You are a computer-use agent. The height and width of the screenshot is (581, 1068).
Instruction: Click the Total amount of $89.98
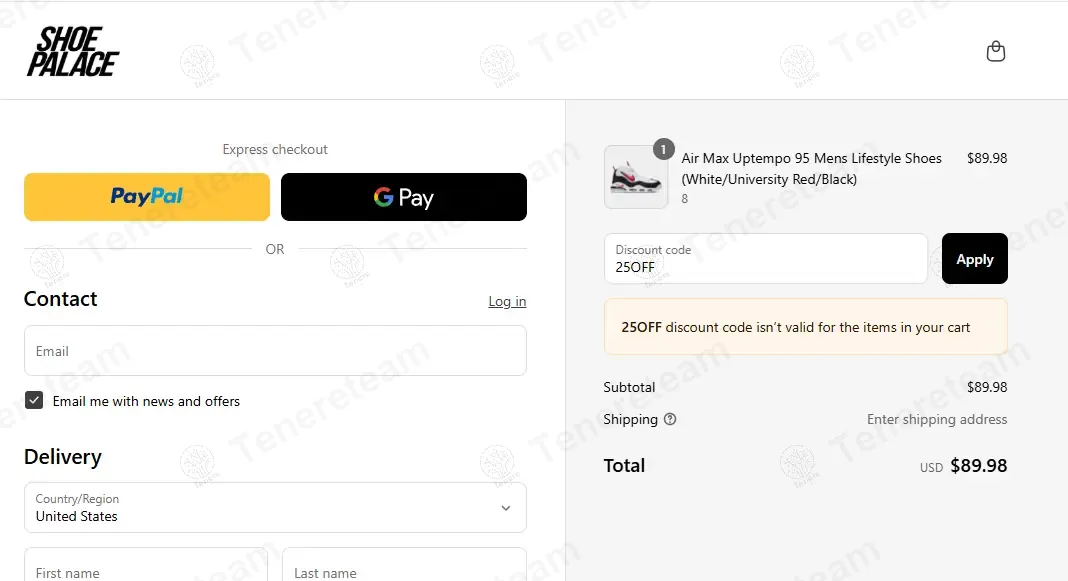(978, 466)
